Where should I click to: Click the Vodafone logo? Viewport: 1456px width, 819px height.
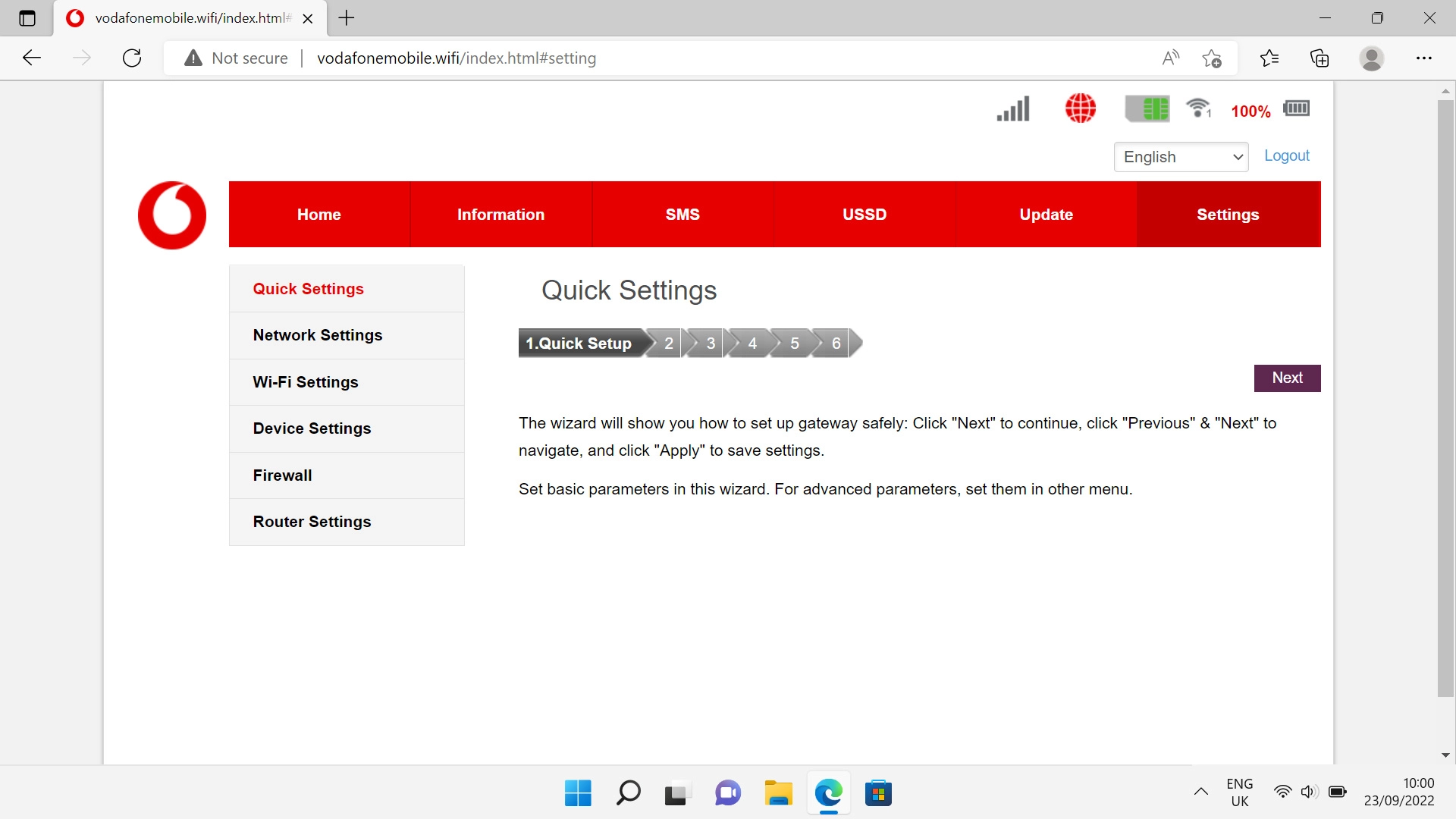click(172, 215)
